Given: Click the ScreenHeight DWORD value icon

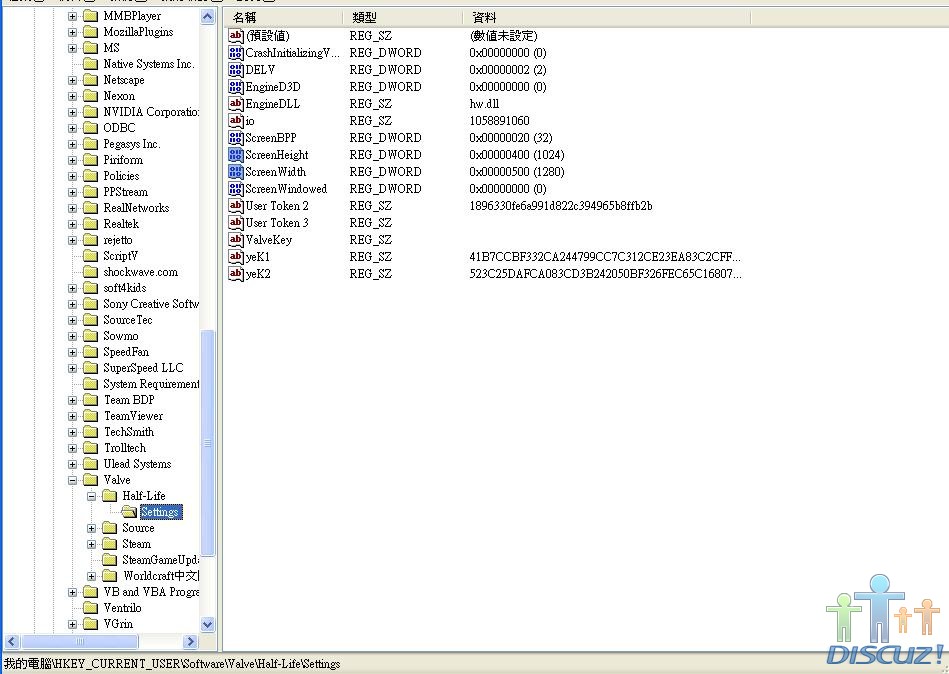Looking at the screenshot, I should click(x=236, y=155).
